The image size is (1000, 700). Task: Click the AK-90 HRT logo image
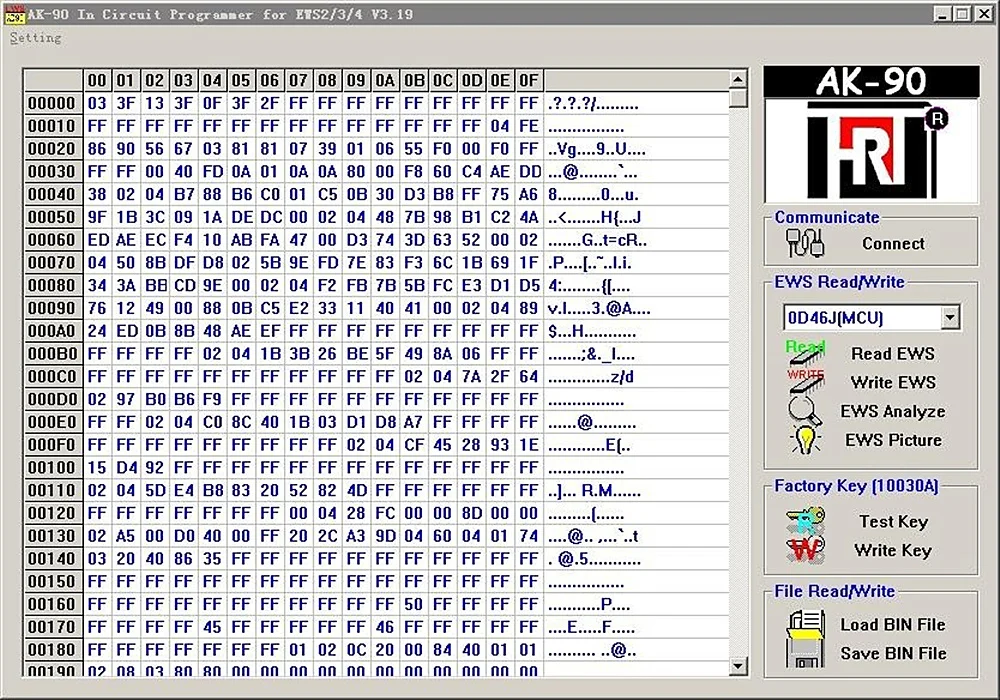871,135
